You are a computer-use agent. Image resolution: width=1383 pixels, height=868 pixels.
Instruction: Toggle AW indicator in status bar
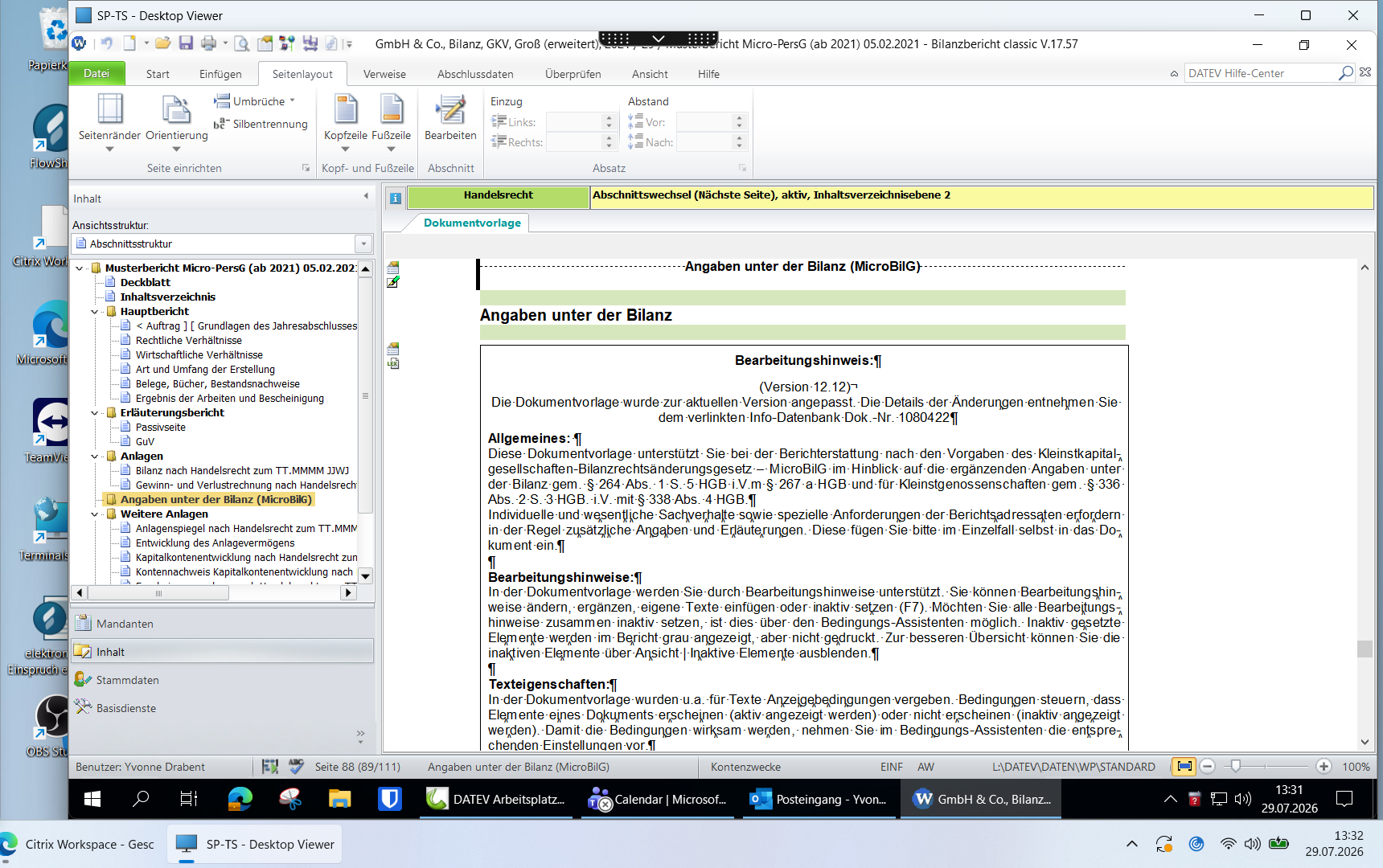click(925, 767)
